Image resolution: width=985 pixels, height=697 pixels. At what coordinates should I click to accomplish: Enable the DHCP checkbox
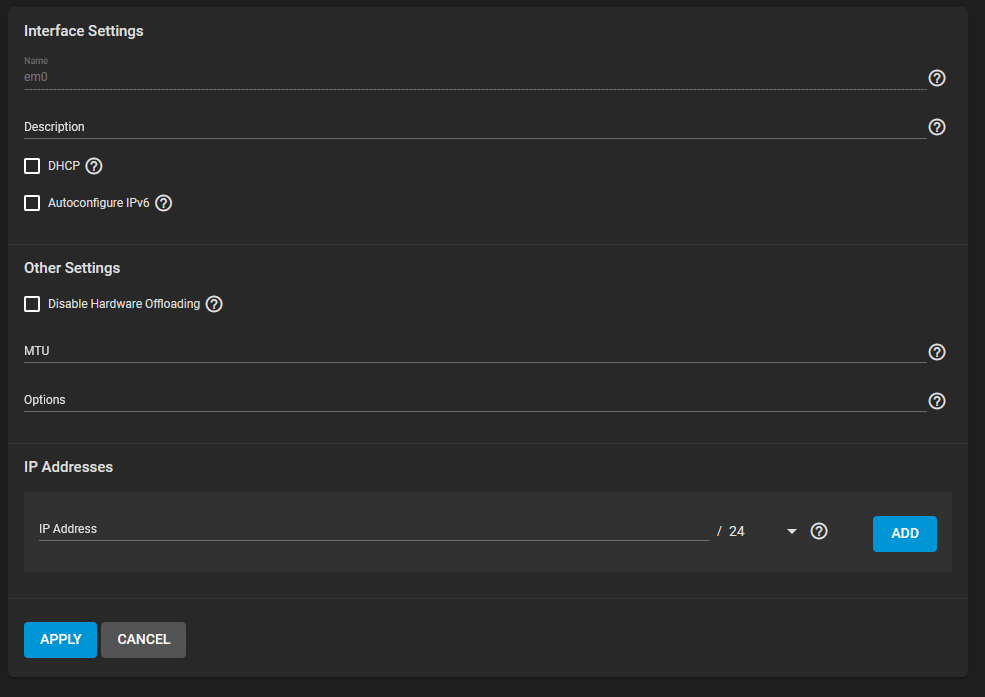click(x=32, y=166)
